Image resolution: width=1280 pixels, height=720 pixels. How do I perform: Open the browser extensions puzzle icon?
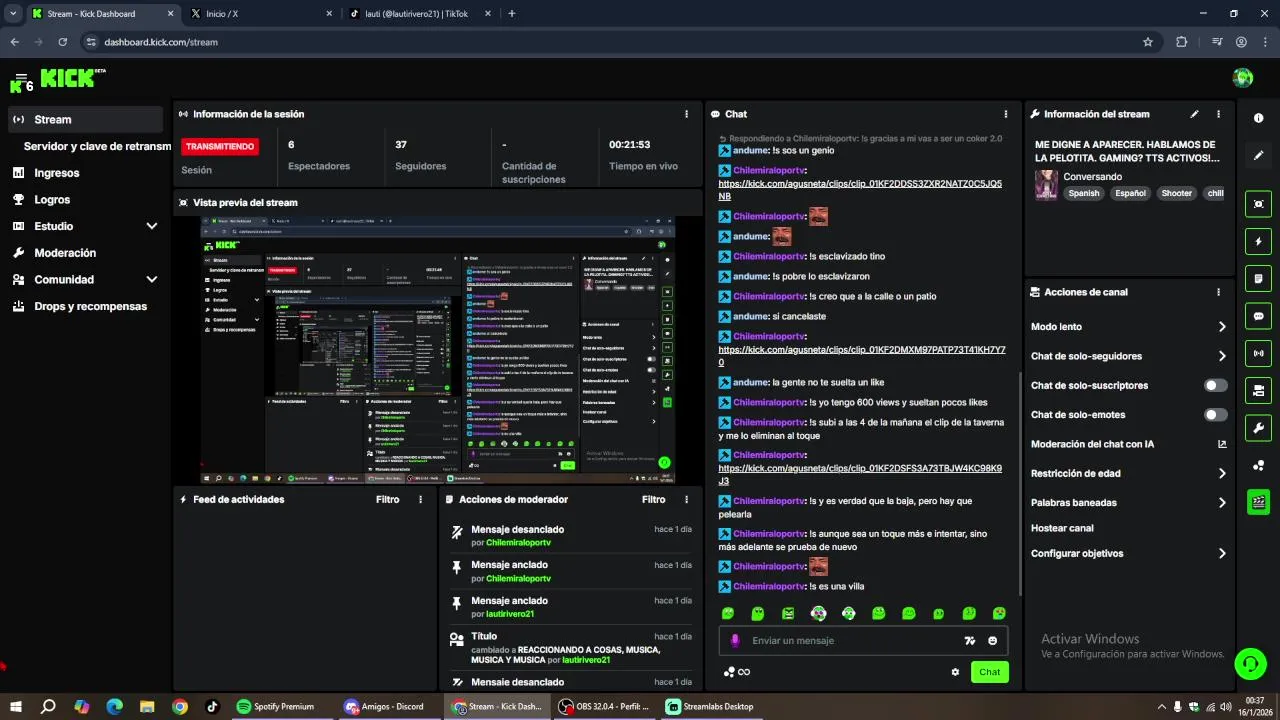coord(1182,42)
